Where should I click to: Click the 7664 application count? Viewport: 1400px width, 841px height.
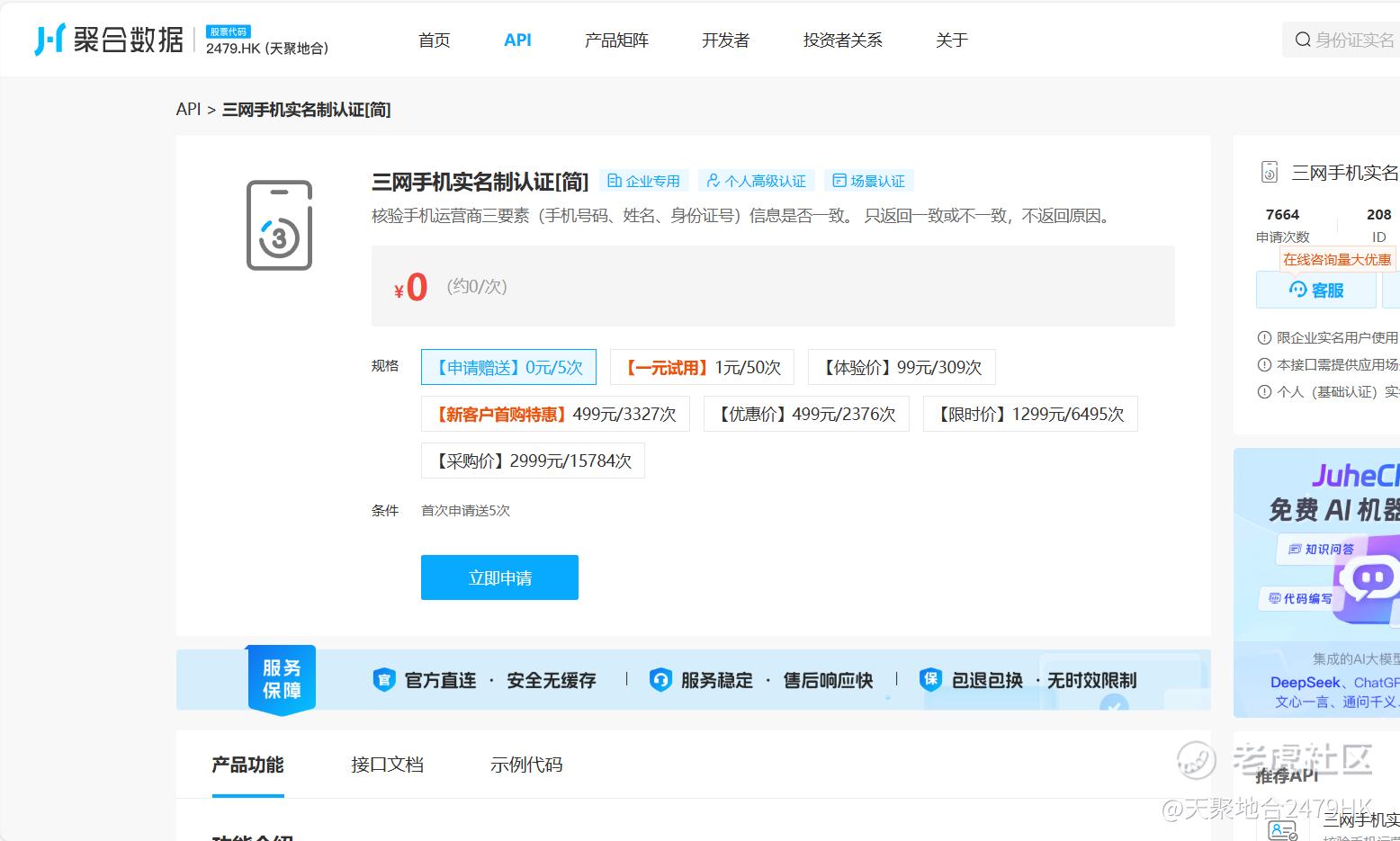pyautogui.click(x=1282, y=214)
